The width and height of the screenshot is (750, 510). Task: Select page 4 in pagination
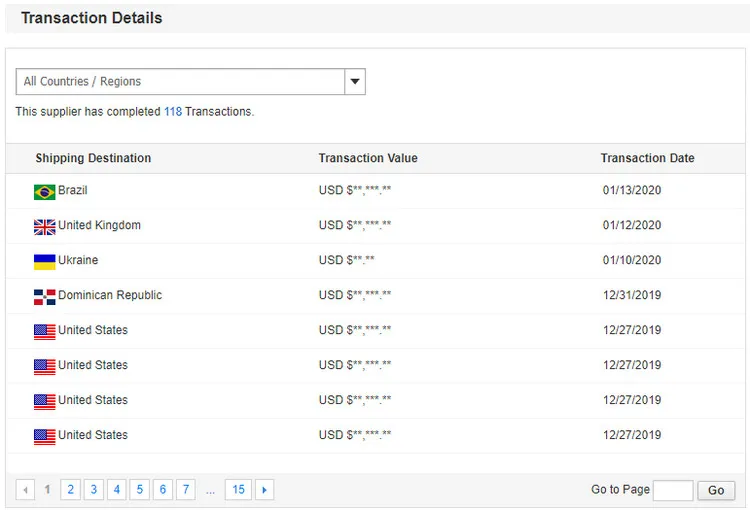click(x=117, y=490)
